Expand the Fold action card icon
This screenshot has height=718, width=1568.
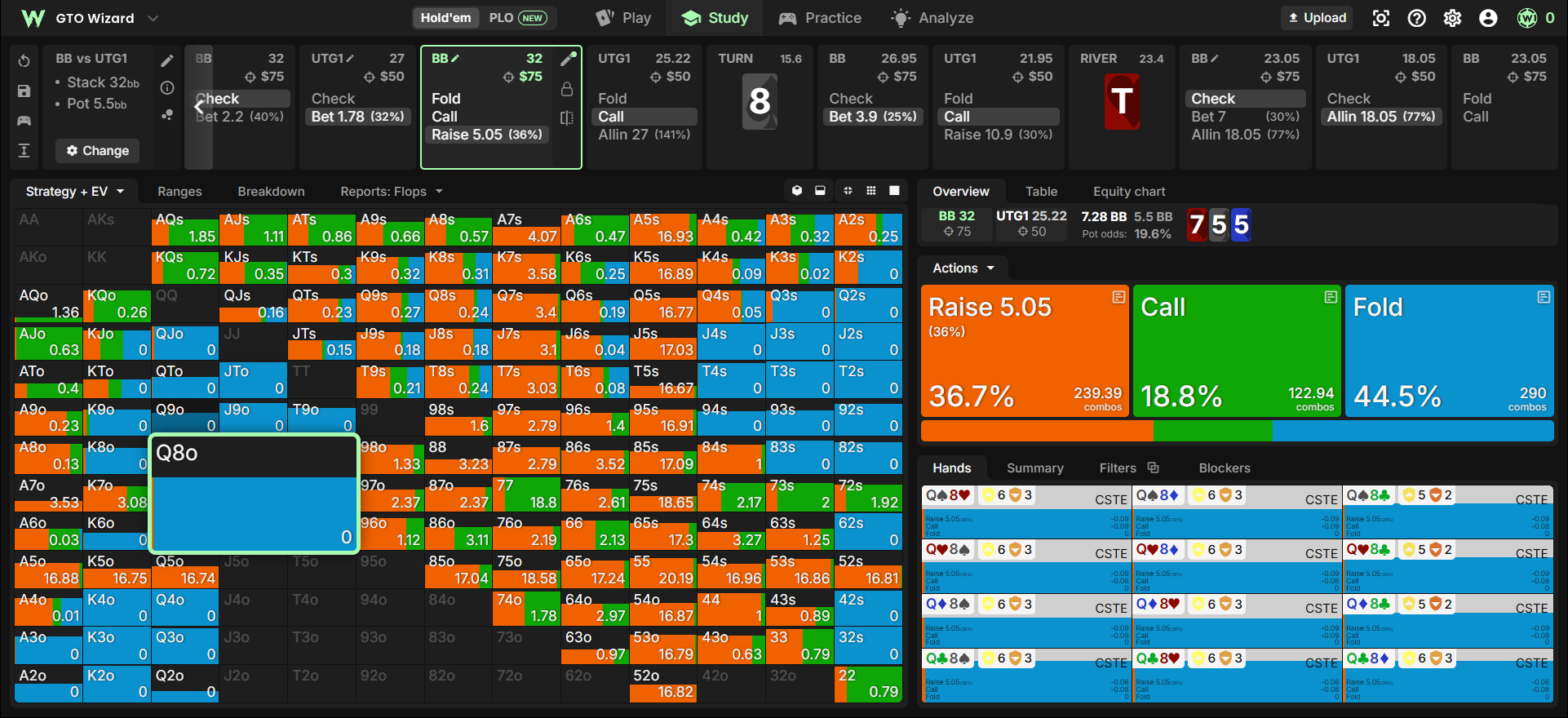(1544, 297)
